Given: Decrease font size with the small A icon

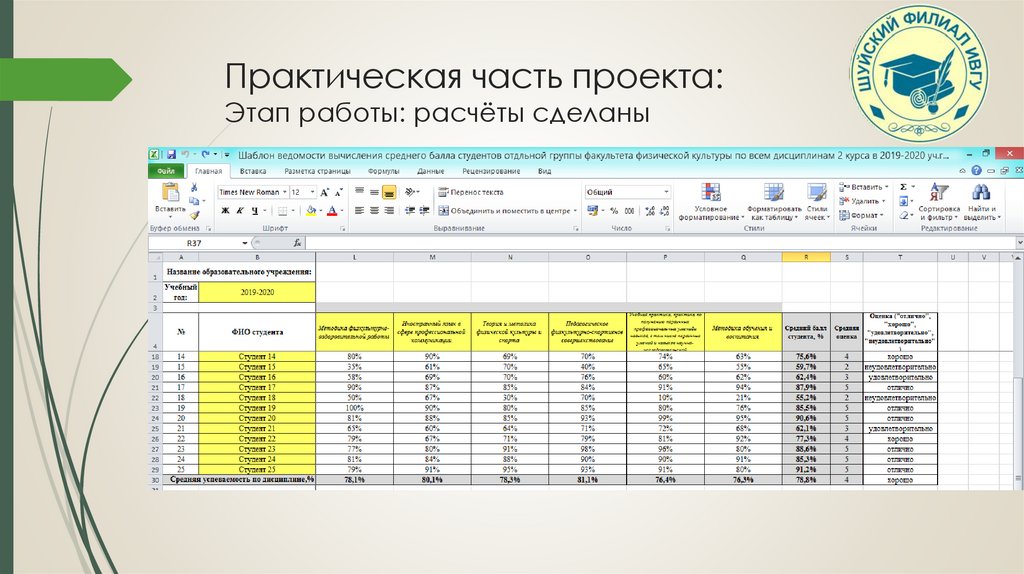Looking at the screenshot, I should [338, 192].
